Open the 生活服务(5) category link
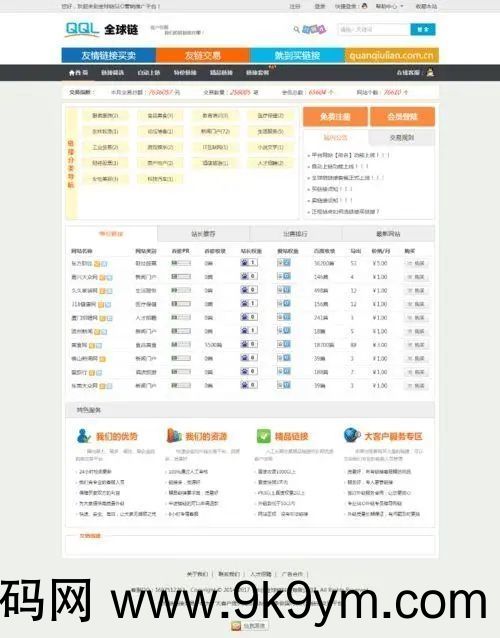 pos(271,131)
